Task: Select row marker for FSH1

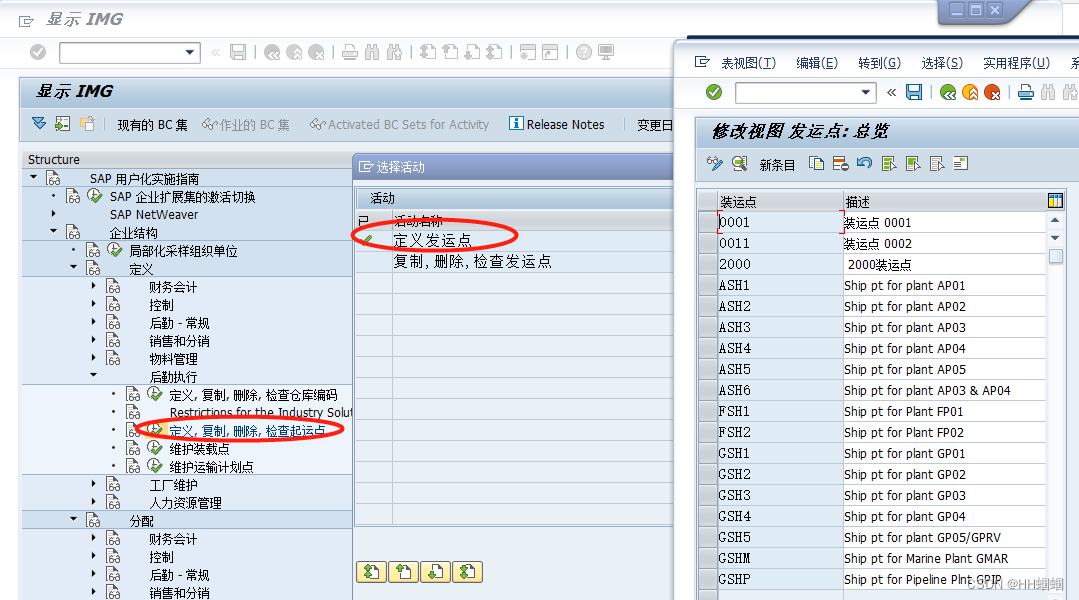Action: [707, 411]
